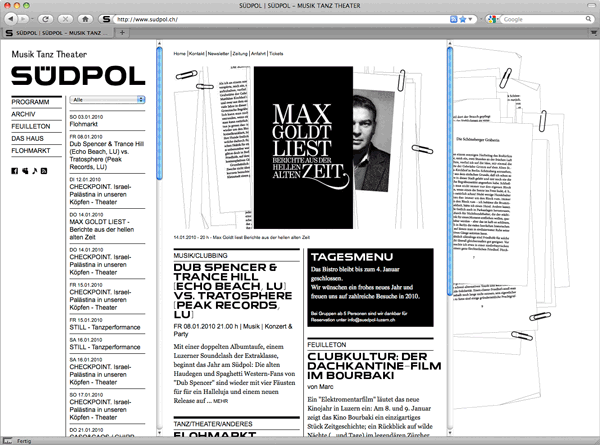Open the Flohmarkt event on SO 03.01.2010

tap(84, 124)
